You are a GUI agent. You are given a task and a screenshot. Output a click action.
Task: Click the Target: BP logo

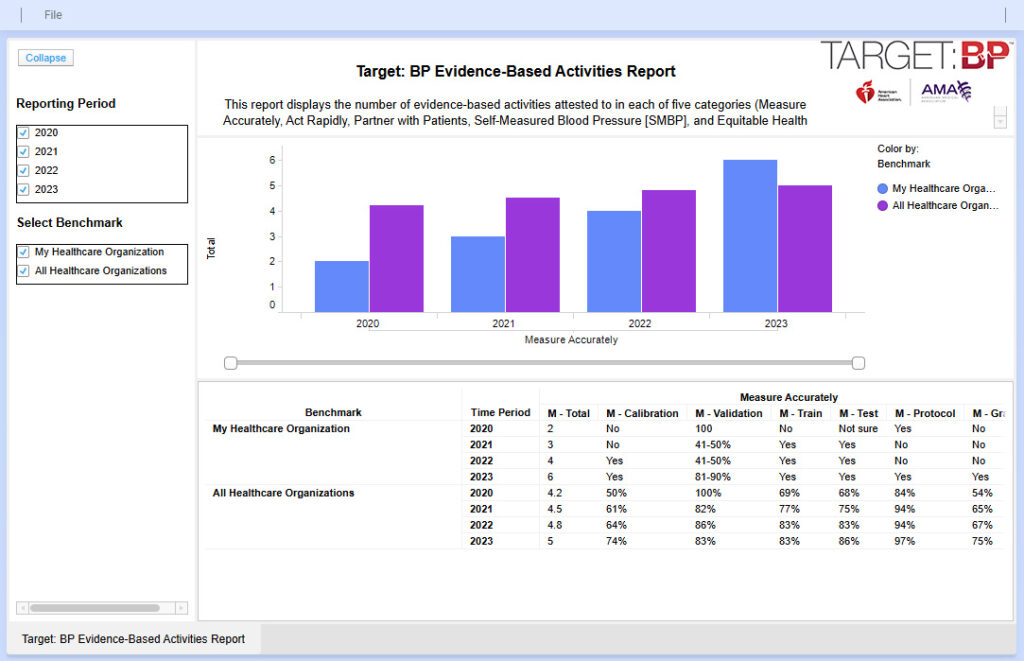915,55
